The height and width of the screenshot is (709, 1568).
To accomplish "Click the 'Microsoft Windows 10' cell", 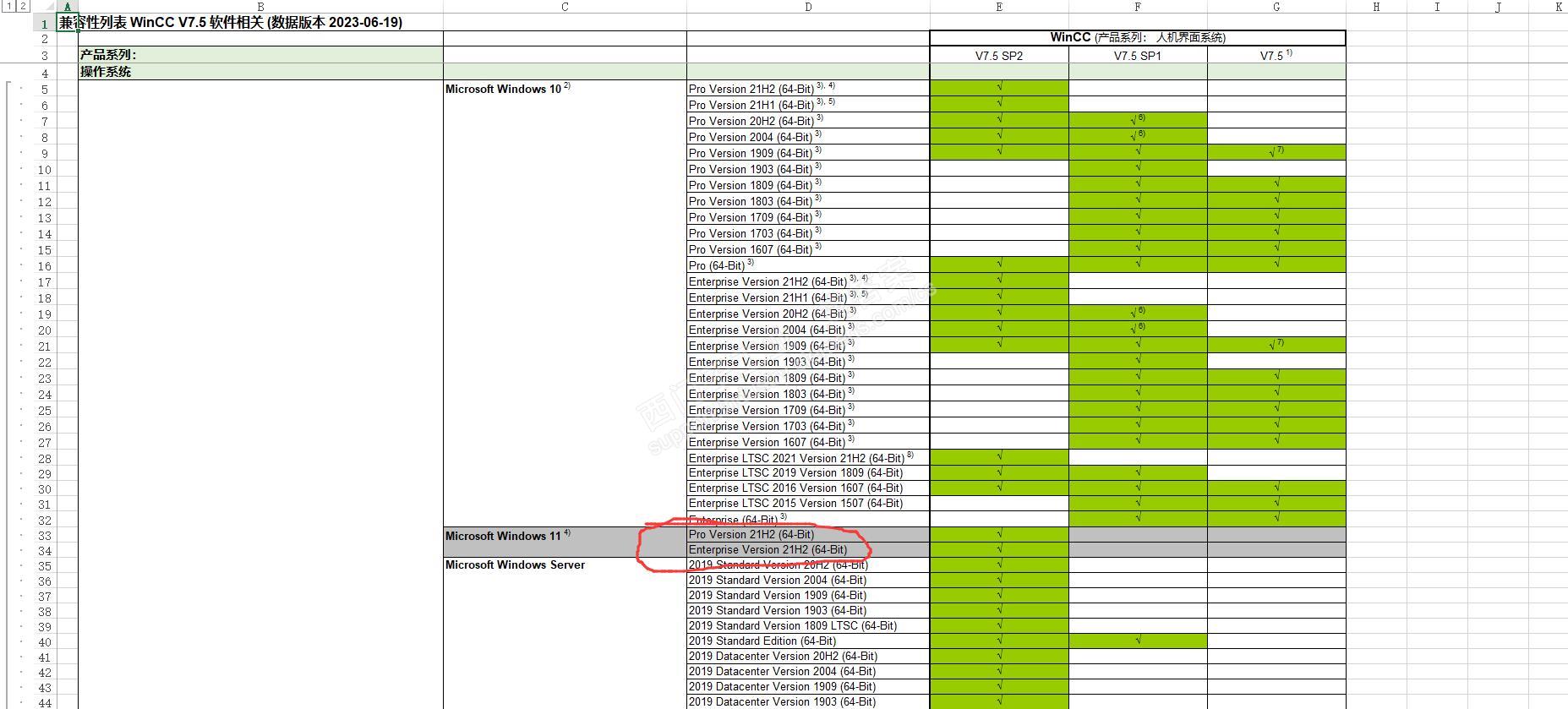I will coord(565,89).
